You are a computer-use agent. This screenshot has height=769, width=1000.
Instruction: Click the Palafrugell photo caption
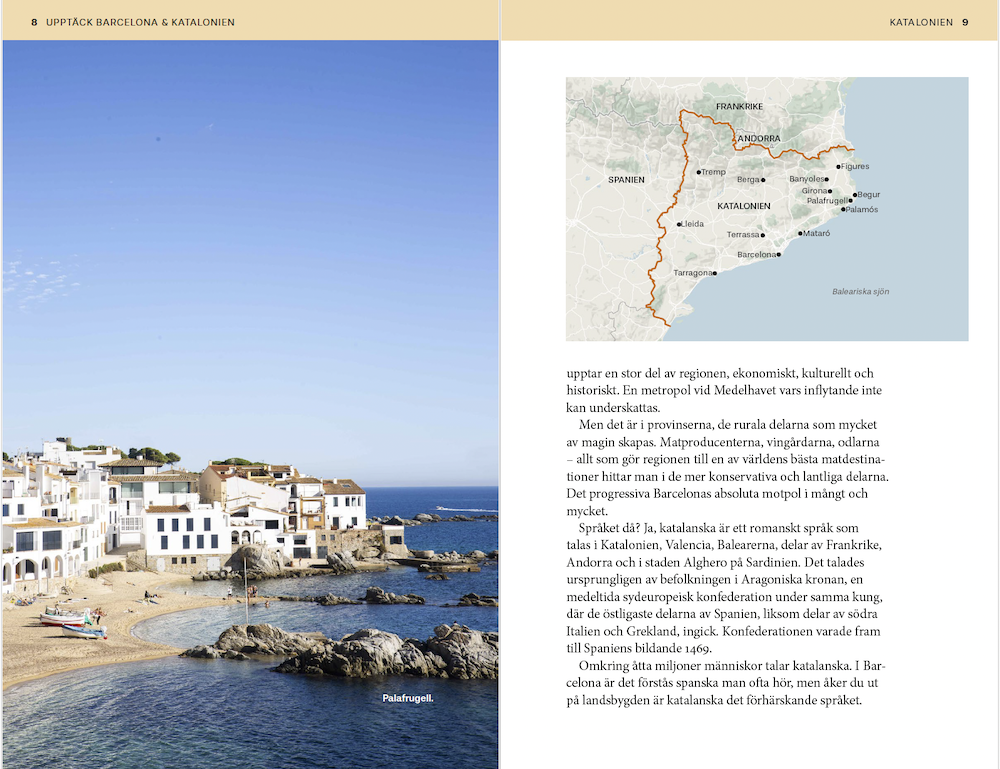coord(408,698)
